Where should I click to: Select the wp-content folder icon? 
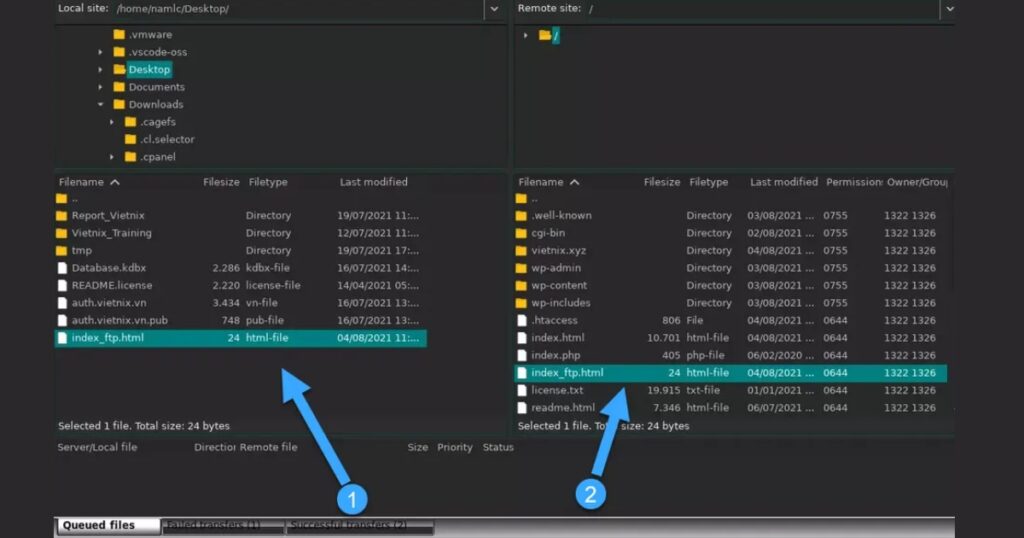click(x=521, y=285)
